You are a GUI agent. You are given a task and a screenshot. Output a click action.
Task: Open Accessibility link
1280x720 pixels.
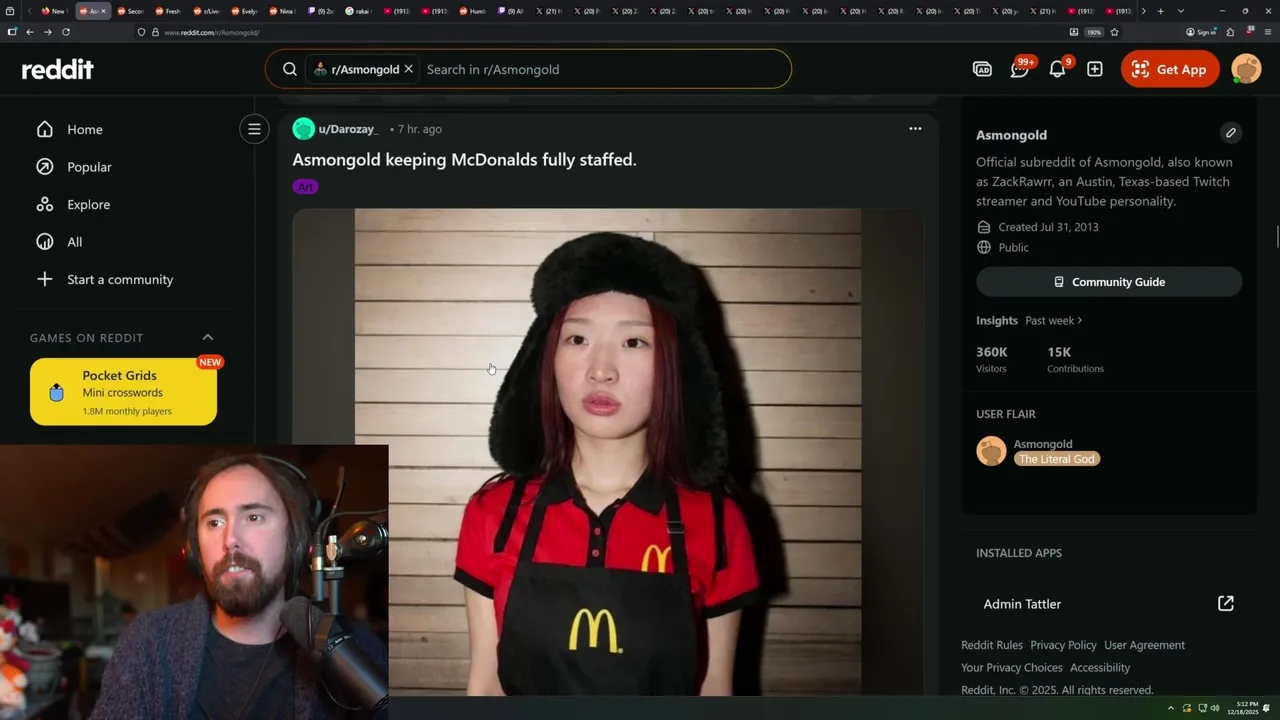[1100, 667]
